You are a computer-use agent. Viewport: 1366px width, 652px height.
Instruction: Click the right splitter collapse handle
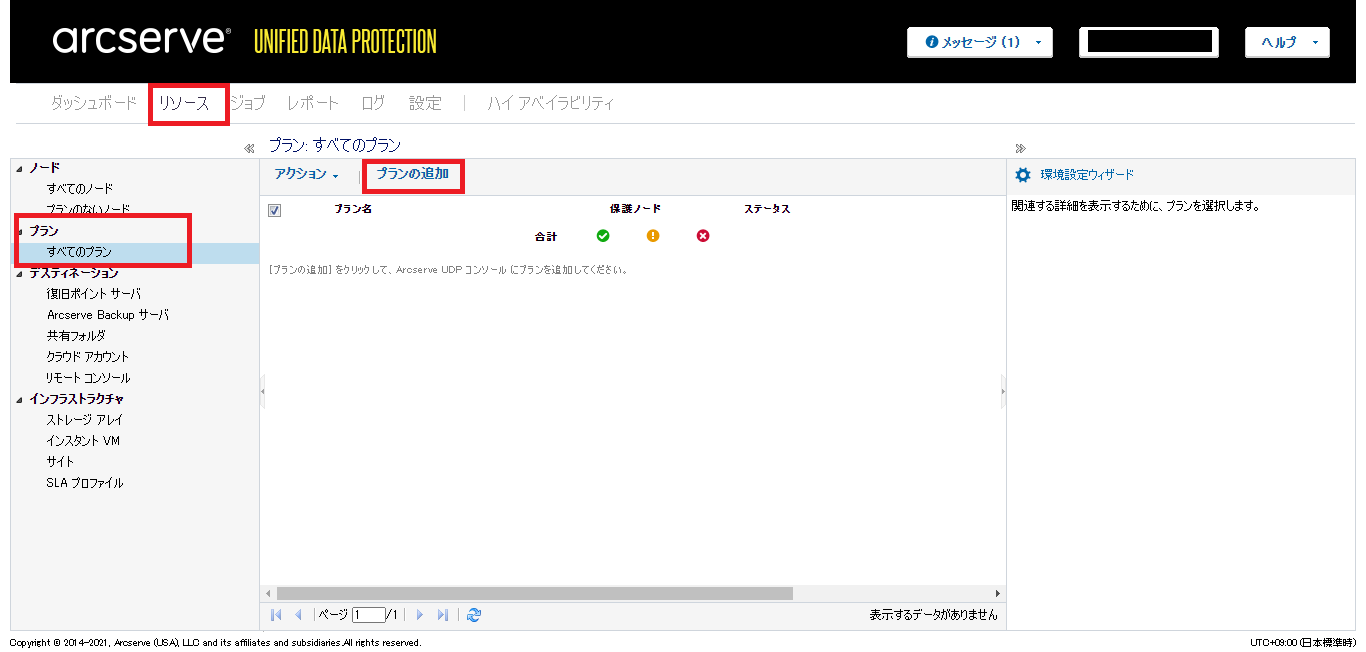(x=1003, y=391)
